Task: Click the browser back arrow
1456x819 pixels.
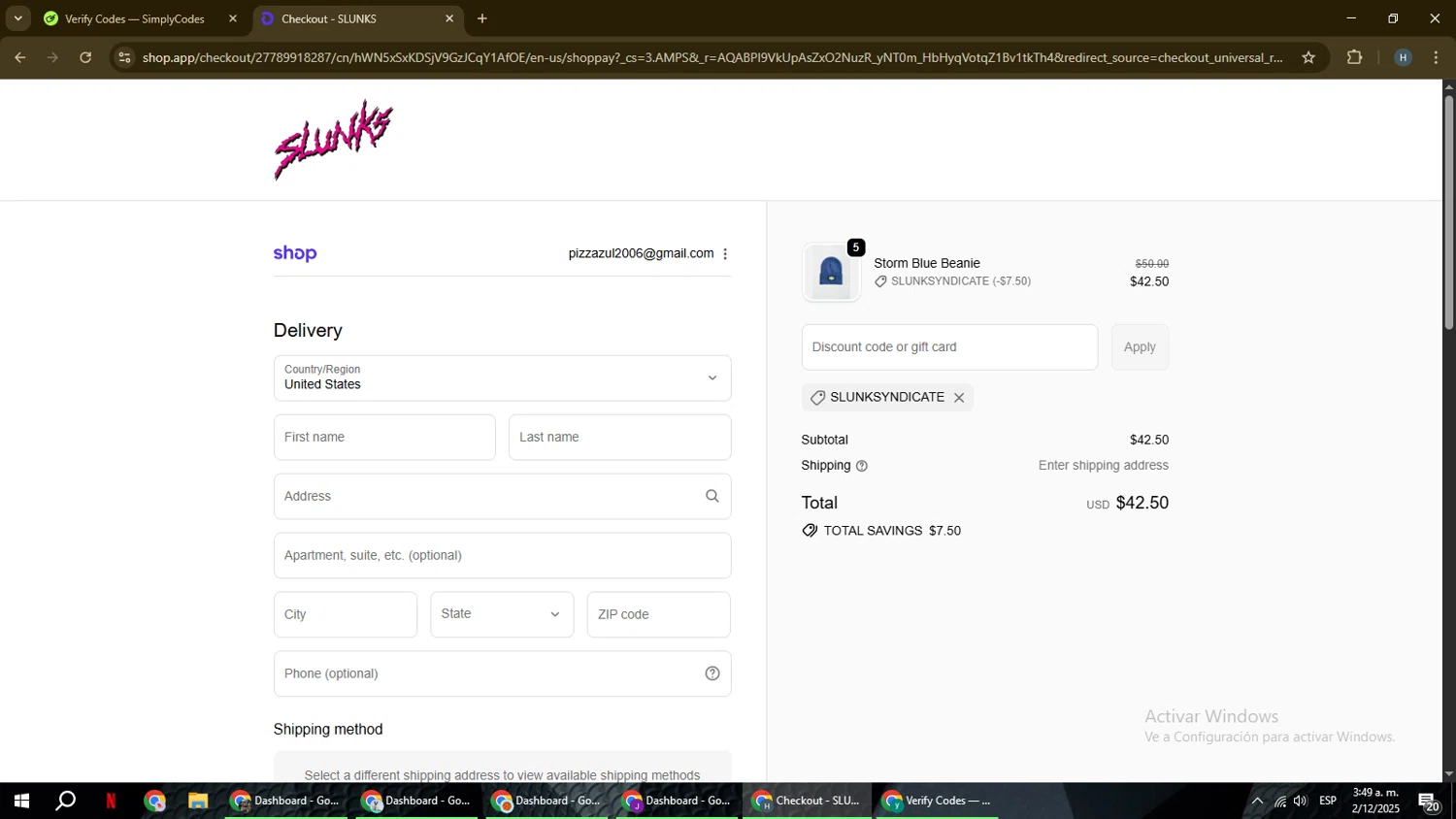Action: (19, 57)
